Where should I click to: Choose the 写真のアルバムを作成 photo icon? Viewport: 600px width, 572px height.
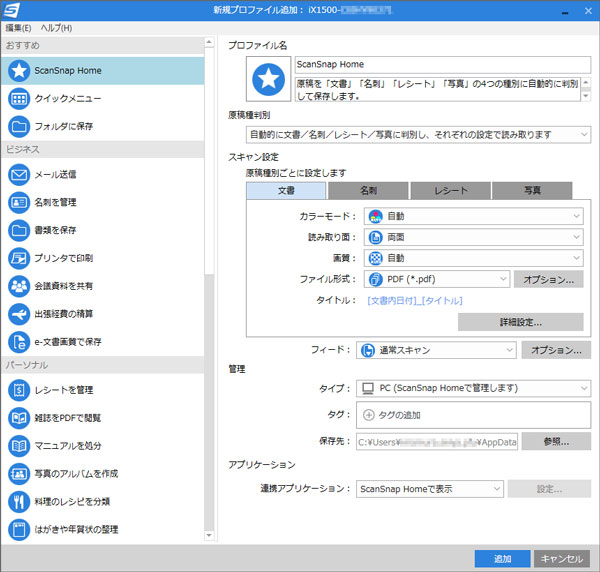[x=19, y=474]
